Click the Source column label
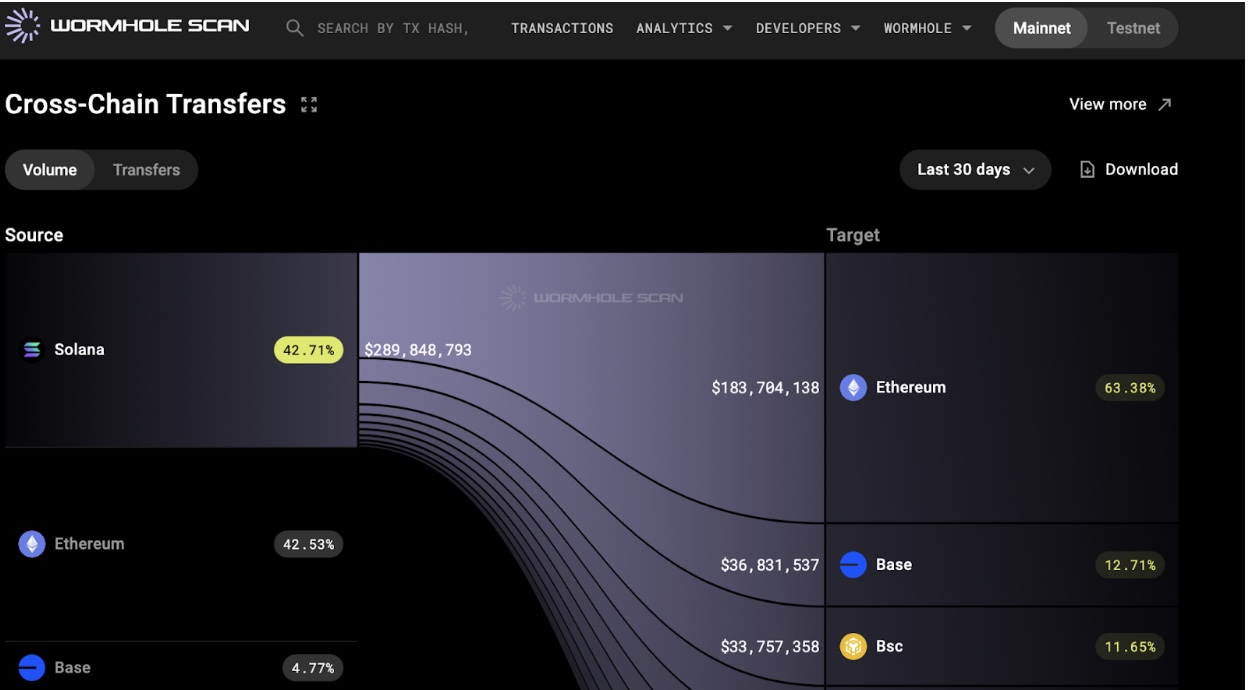Image resolution: width=1248 pixels, height=690 pixels. [x=34, y=235]
